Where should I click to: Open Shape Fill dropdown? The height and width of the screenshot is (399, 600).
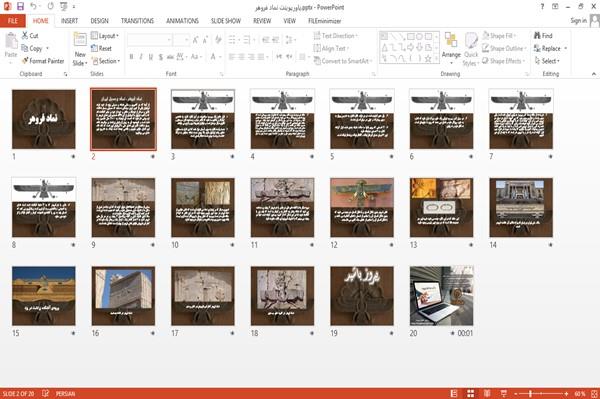[499, 36]
